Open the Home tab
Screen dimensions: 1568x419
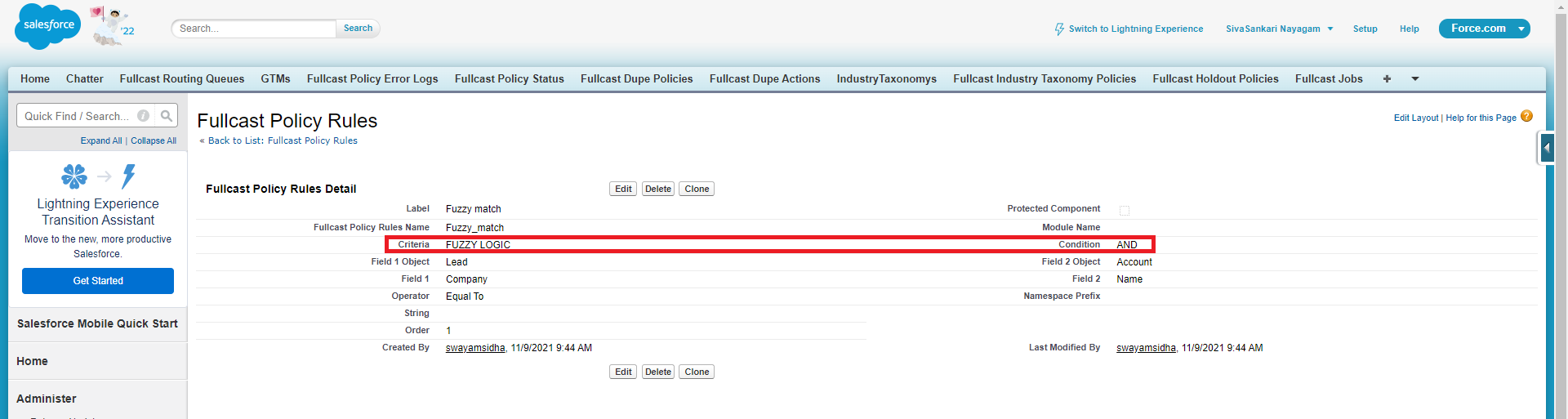tap(35, 78)
